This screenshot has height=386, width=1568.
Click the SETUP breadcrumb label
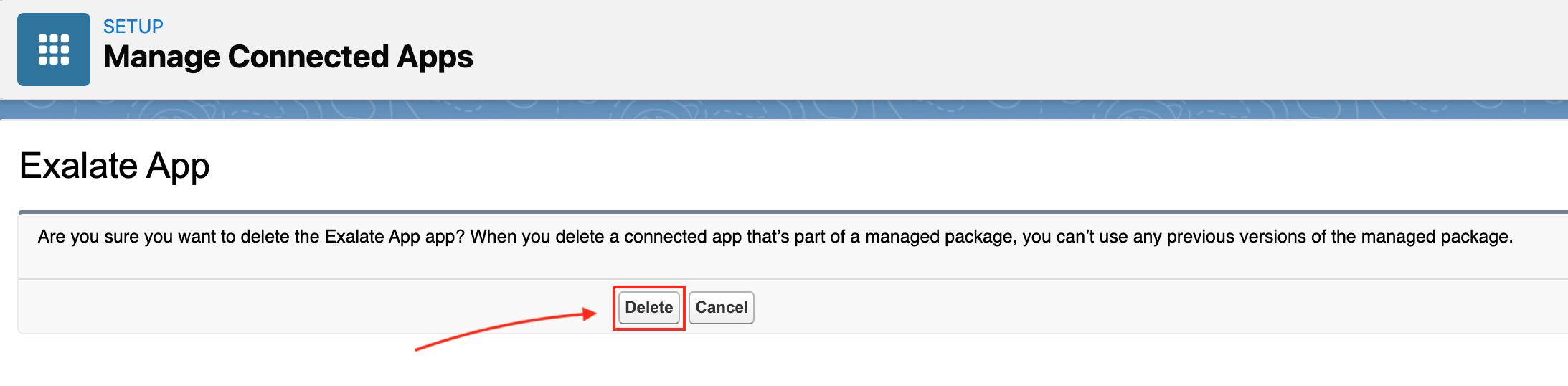(x=133, y=27)
